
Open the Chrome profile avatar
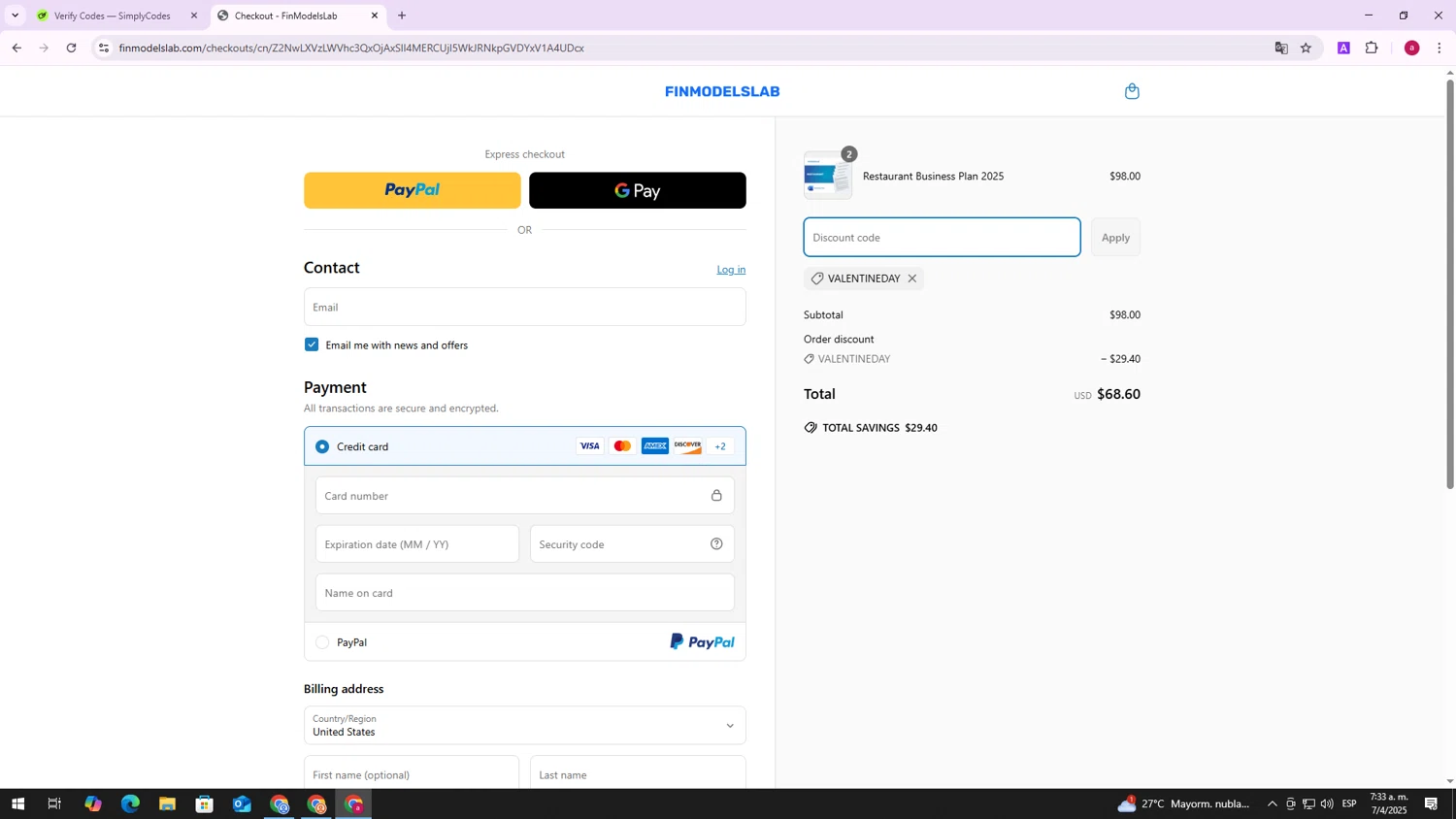[x=1412, y=48]
